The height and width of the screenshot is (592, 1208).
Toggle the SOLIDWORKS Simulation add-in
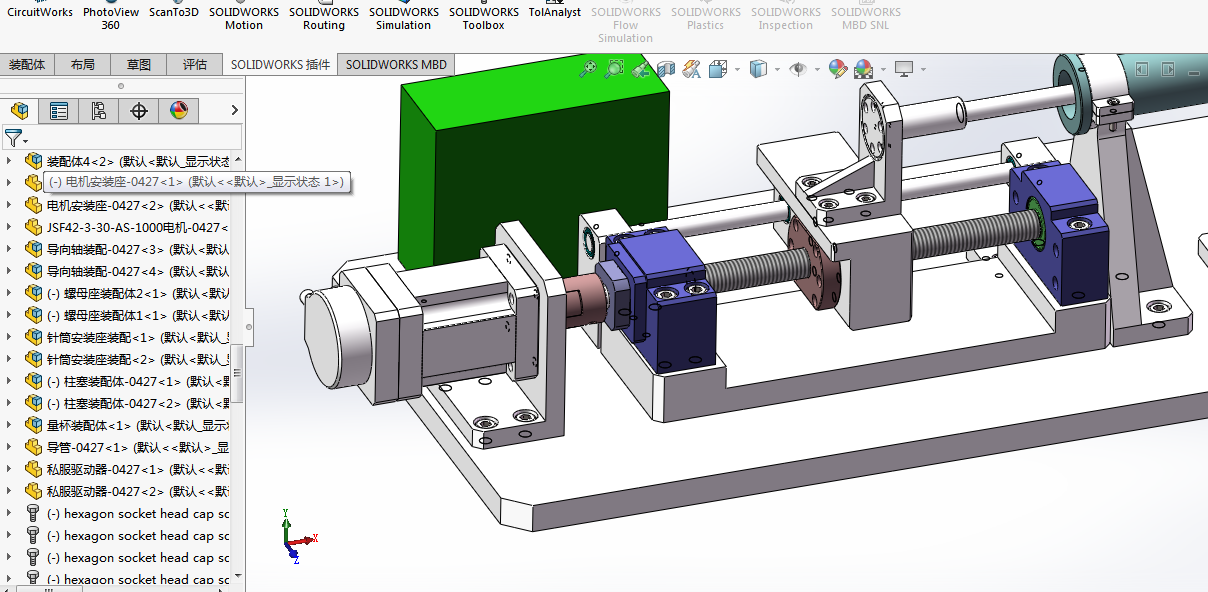point(404,18)
